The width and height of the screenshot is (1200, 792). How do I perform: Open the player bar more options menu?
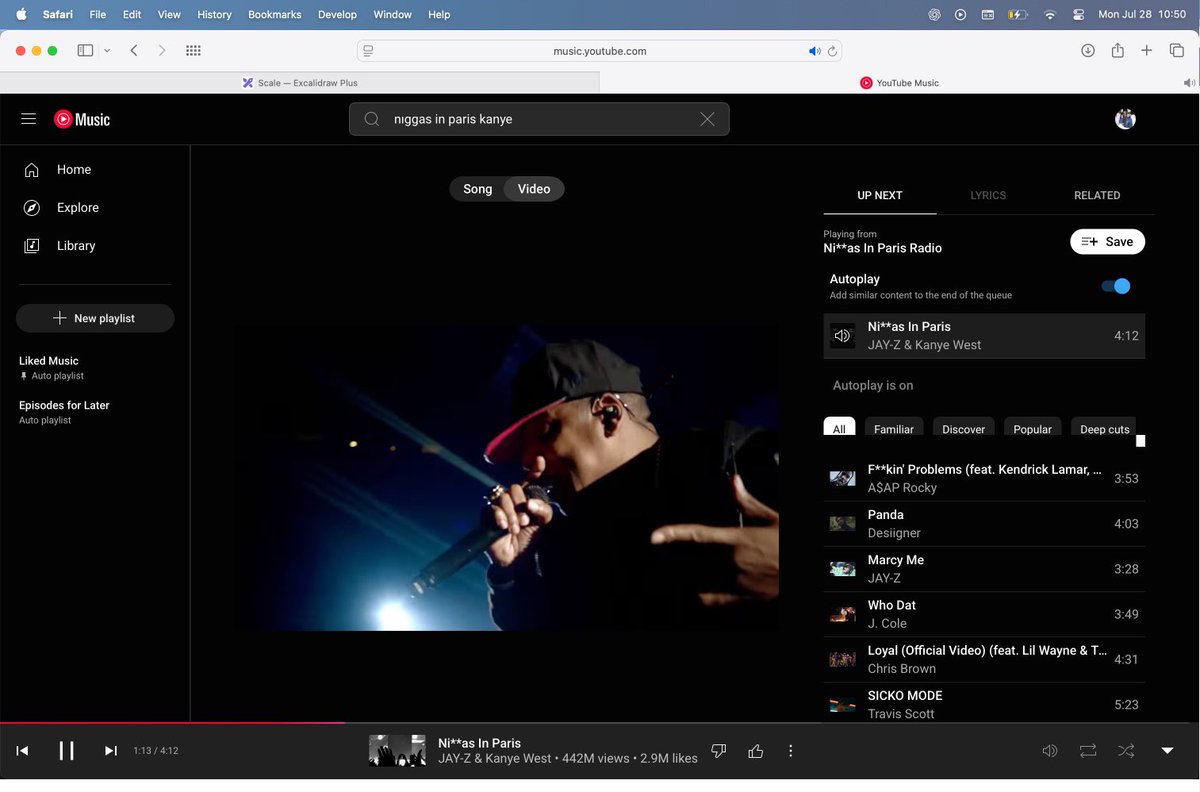[791, 751]
